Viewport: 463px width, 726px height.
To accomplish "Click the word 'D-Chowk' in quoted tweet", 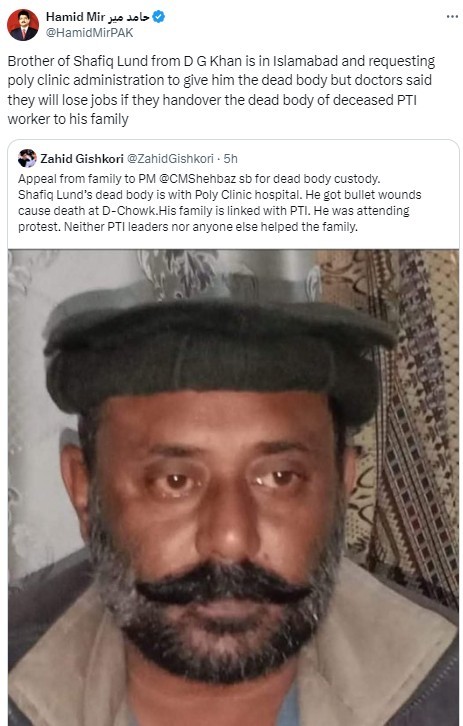I will pyautogui.click(x=129, y=211).
